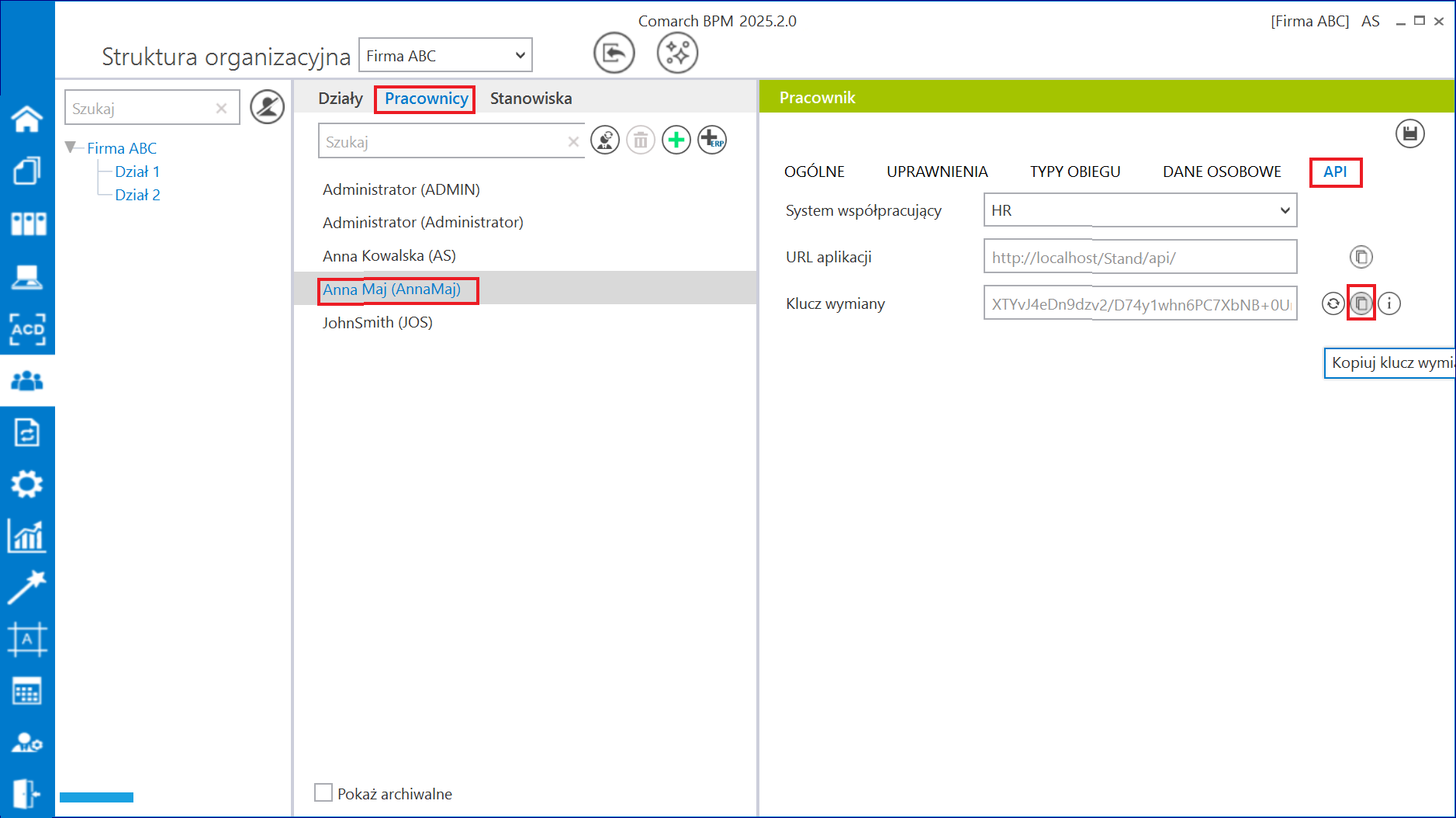Open the three-column board icon in the sidebar
This screenshot has width=1456, height=818.
tap(27, 224)
